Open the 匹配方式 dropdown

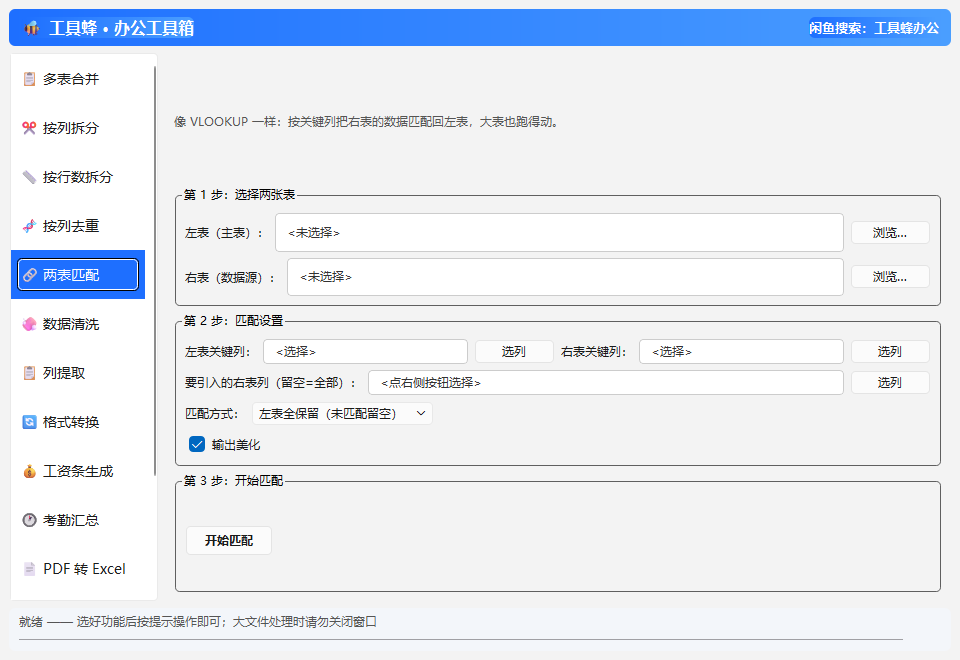point(342,414)
